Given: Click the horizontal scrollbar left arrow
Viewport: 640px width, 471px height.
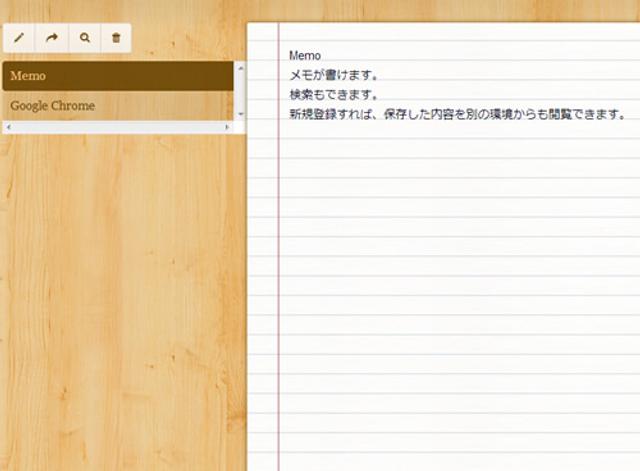Looking at the screenshot, I should pyautogui.click(x=7, y=128).
